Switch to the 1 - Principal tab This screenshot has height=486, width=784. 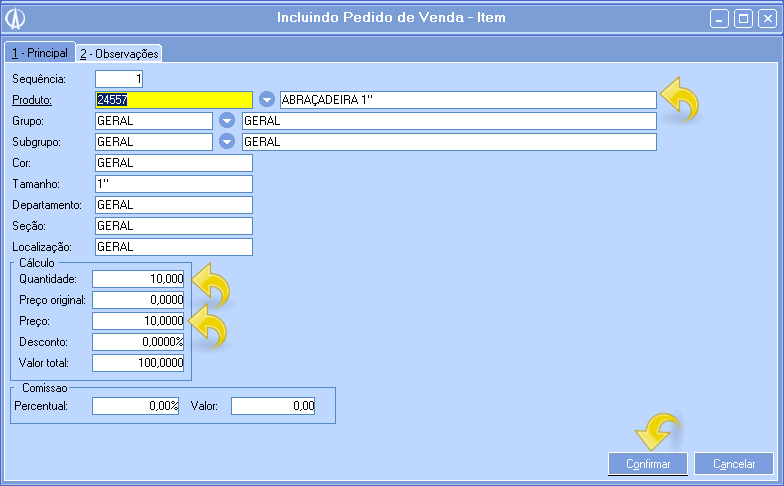pos(39,53)
